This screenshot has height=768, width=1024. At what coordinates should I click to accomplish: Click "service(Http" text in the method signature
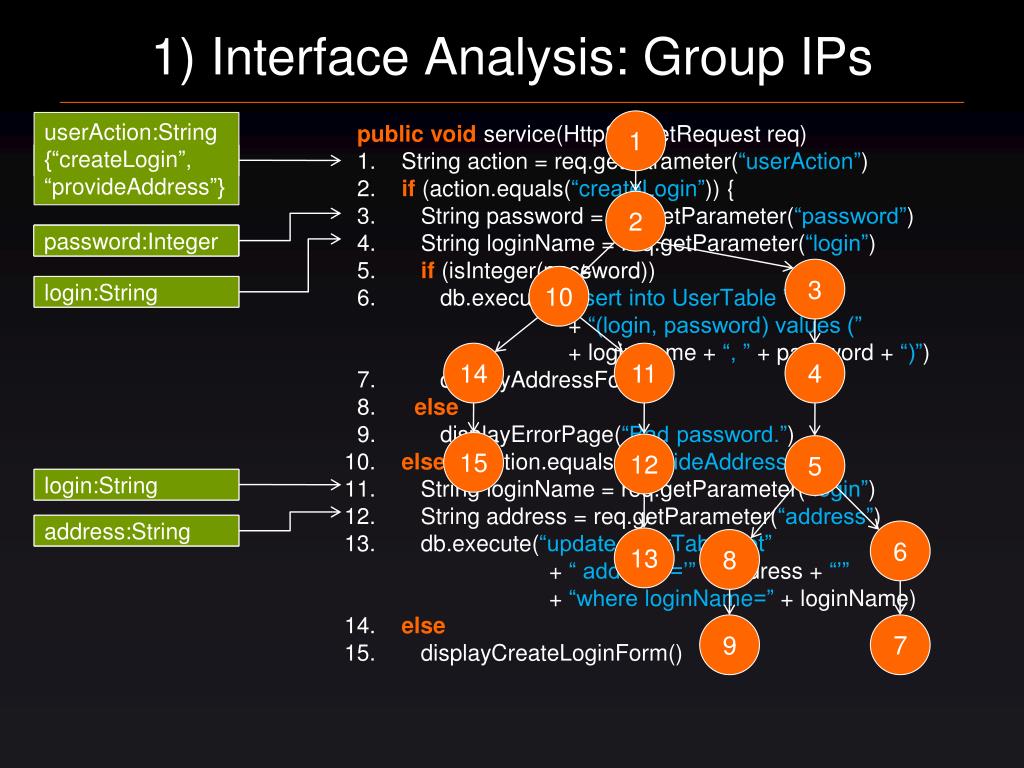click(x=545, y=135)
